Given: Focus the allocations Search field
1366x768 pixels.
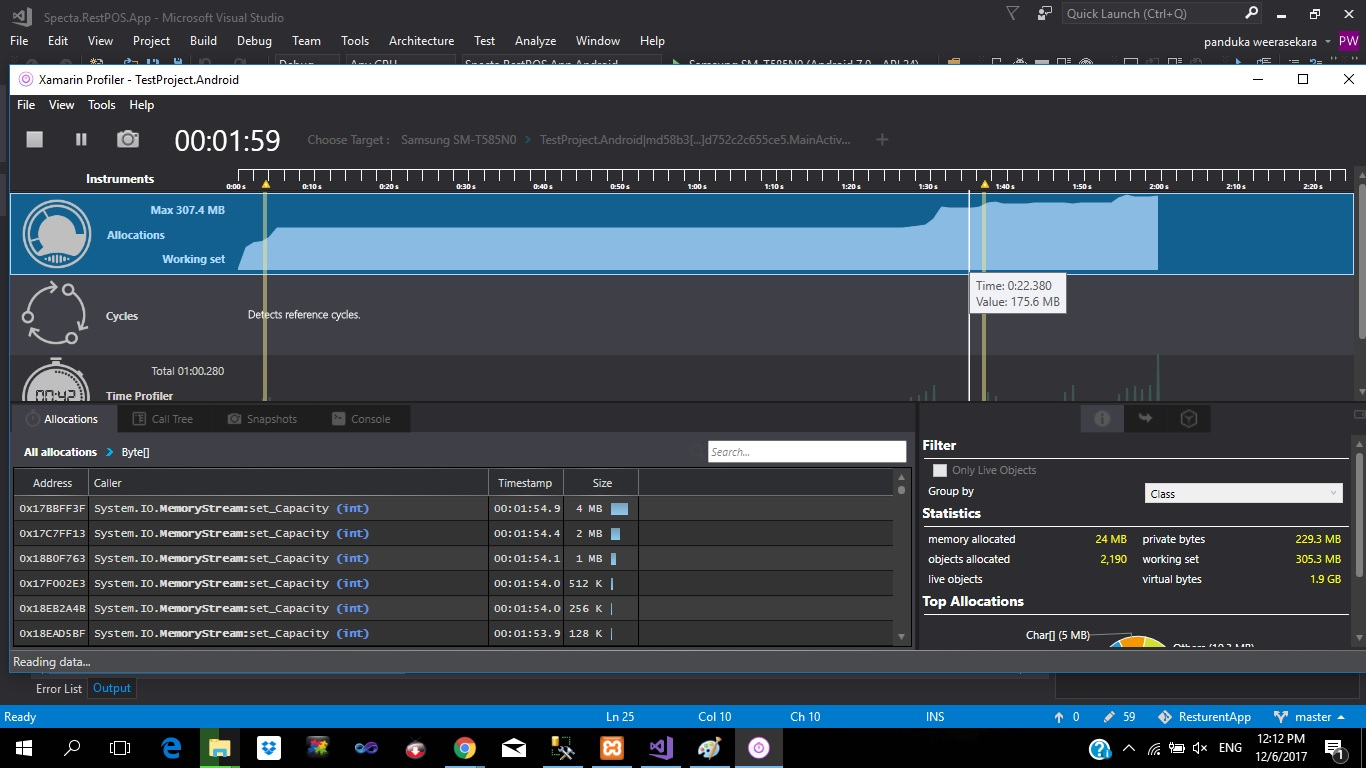Looking at the screenshot, I should point(807,452).
